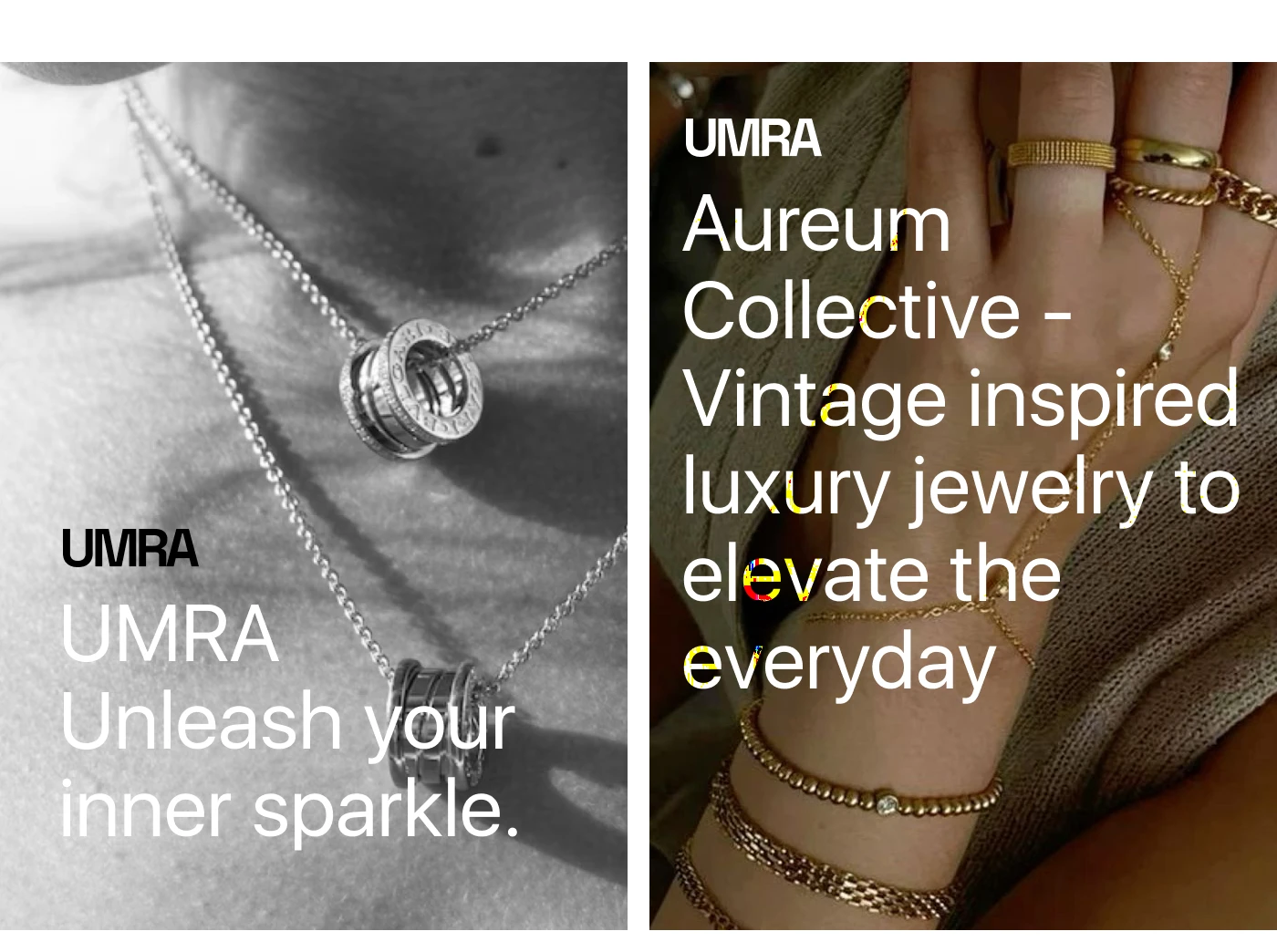Viewport: 1277px width, 952px height.
Task: Click the textured gold band ring
Action: pos(1061,153)
